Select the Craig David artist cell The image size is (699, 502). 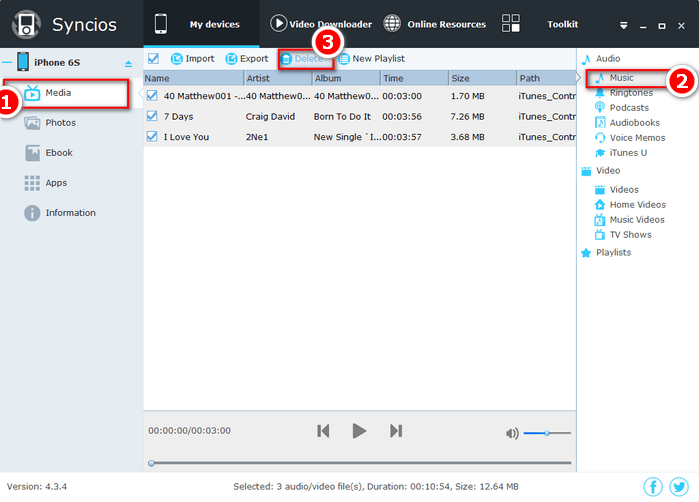point(270,116)
